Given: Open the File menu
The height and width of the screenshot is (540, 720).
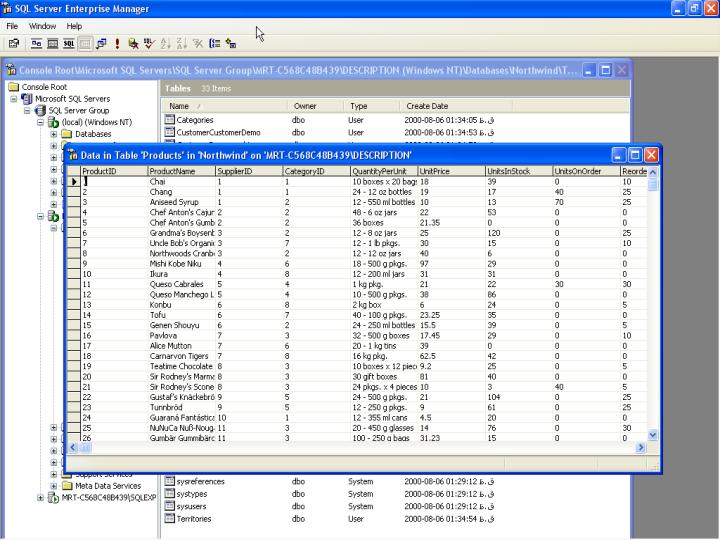Looking at the screenshot, I should (12, 26).
